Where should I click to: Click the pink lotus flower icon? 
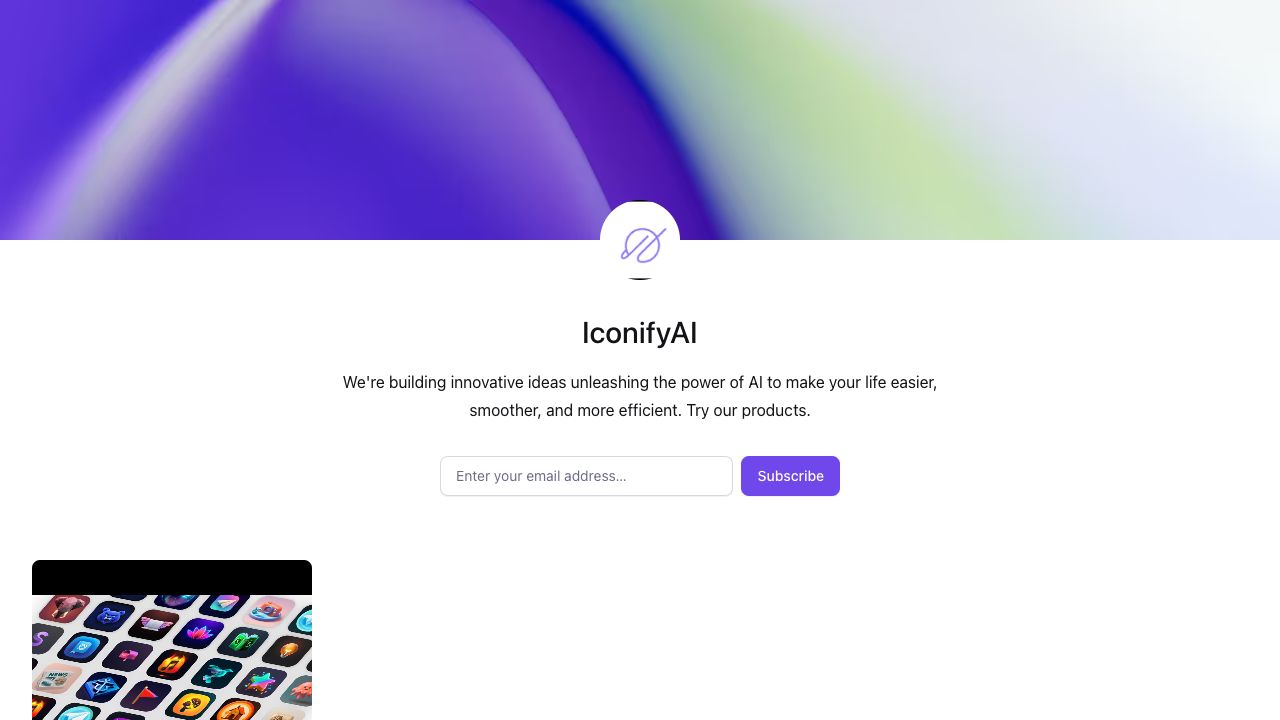click(x=198, y=633)
